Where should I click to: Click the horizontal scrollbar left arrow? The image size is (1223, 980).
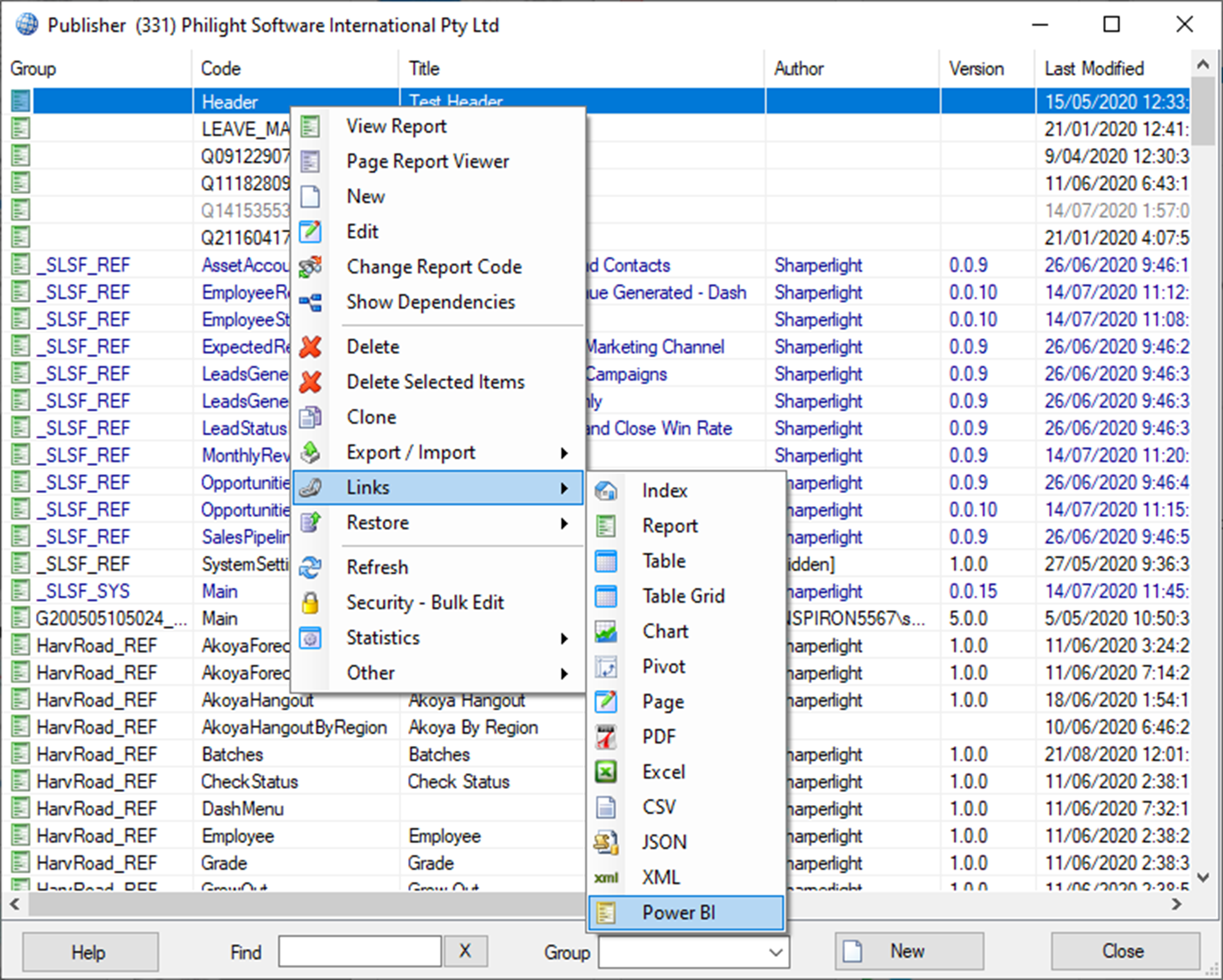(15, 904)
